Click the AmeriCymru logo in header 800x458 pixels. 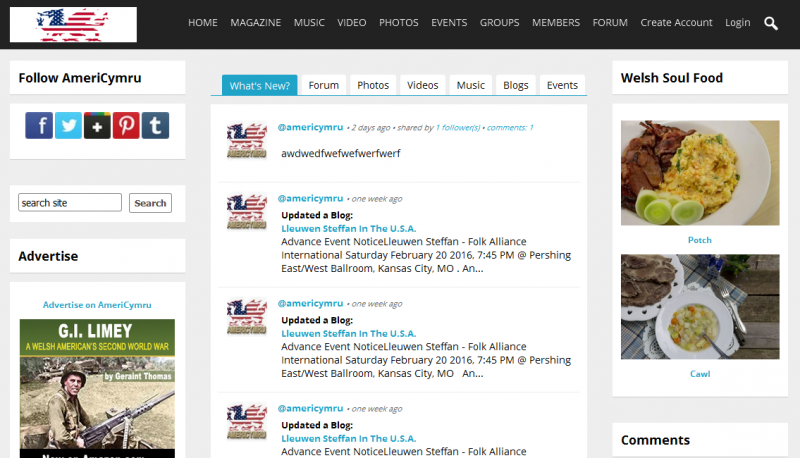click(73, 24)
